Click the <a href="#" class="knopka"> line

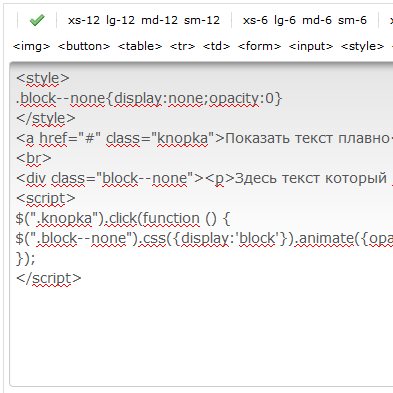click(204, 138)
